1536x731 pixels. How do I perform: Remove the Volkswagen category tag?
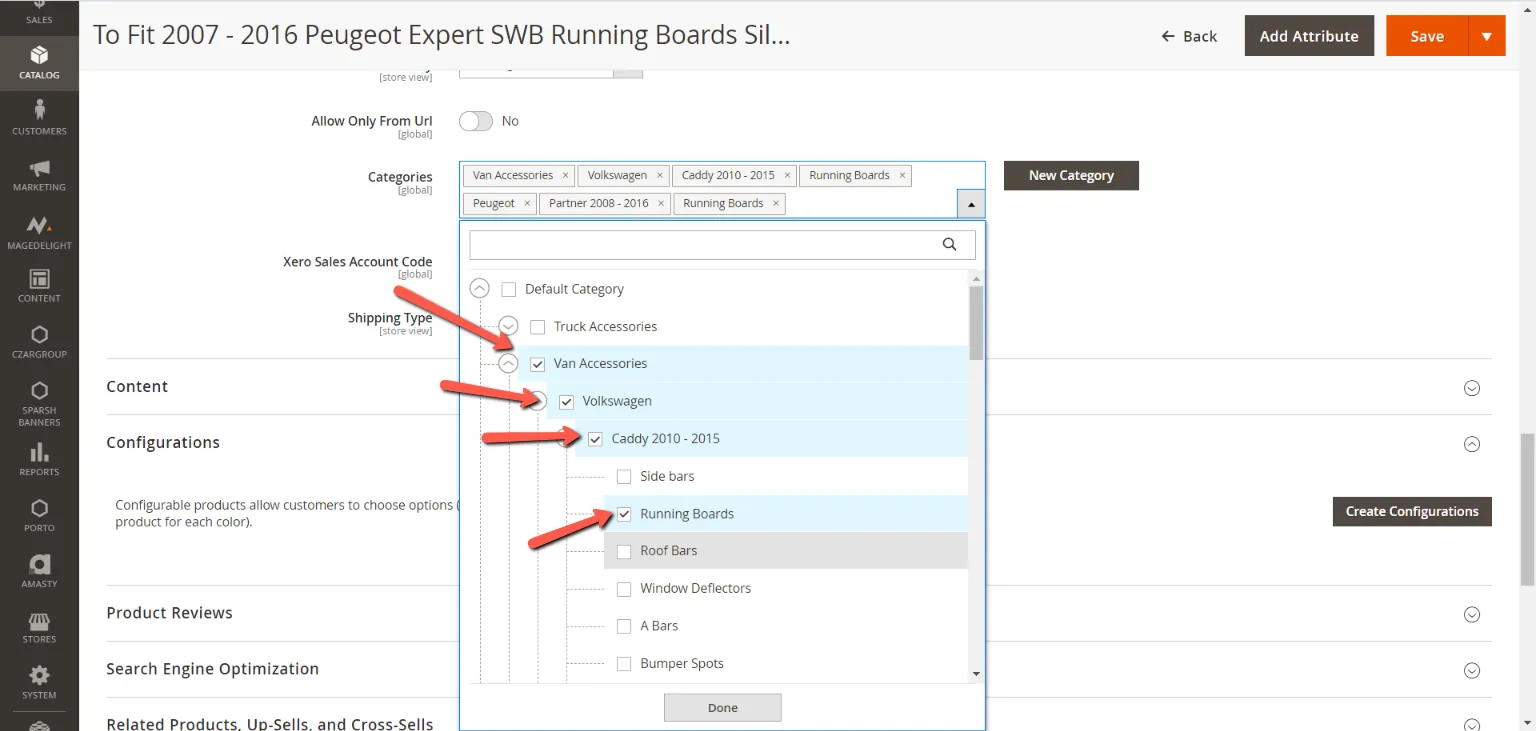coord(659,175)
